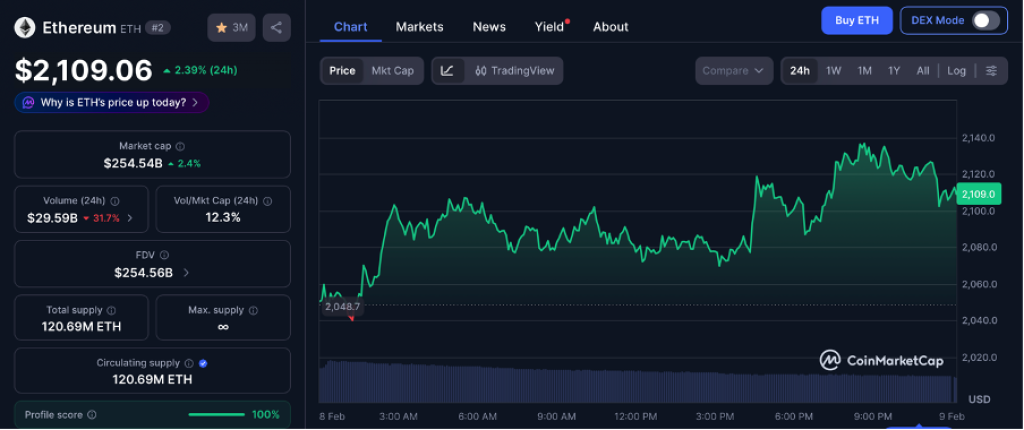Open chart settings sliders icon
This screenshot has width=1024, height=430.
[991, 71]
